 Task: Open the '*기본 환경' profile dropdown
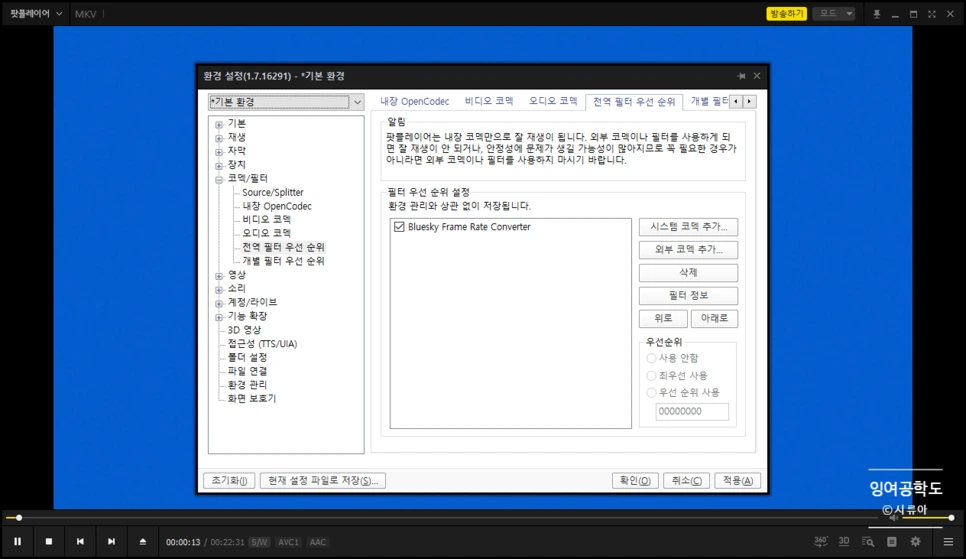click(x=286, y=102)
